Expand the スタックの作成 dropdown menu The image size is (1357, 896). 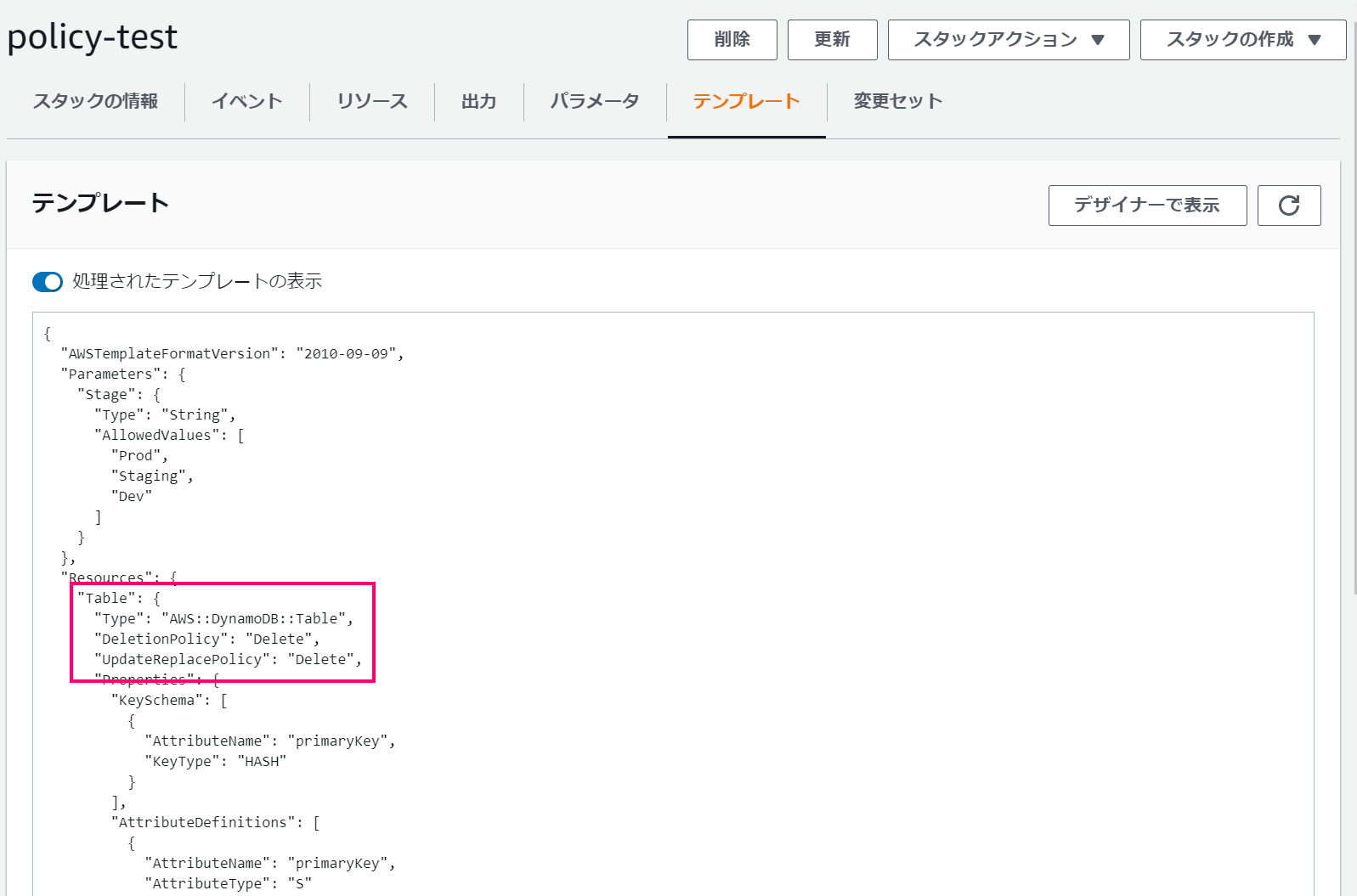point(1243,40)
